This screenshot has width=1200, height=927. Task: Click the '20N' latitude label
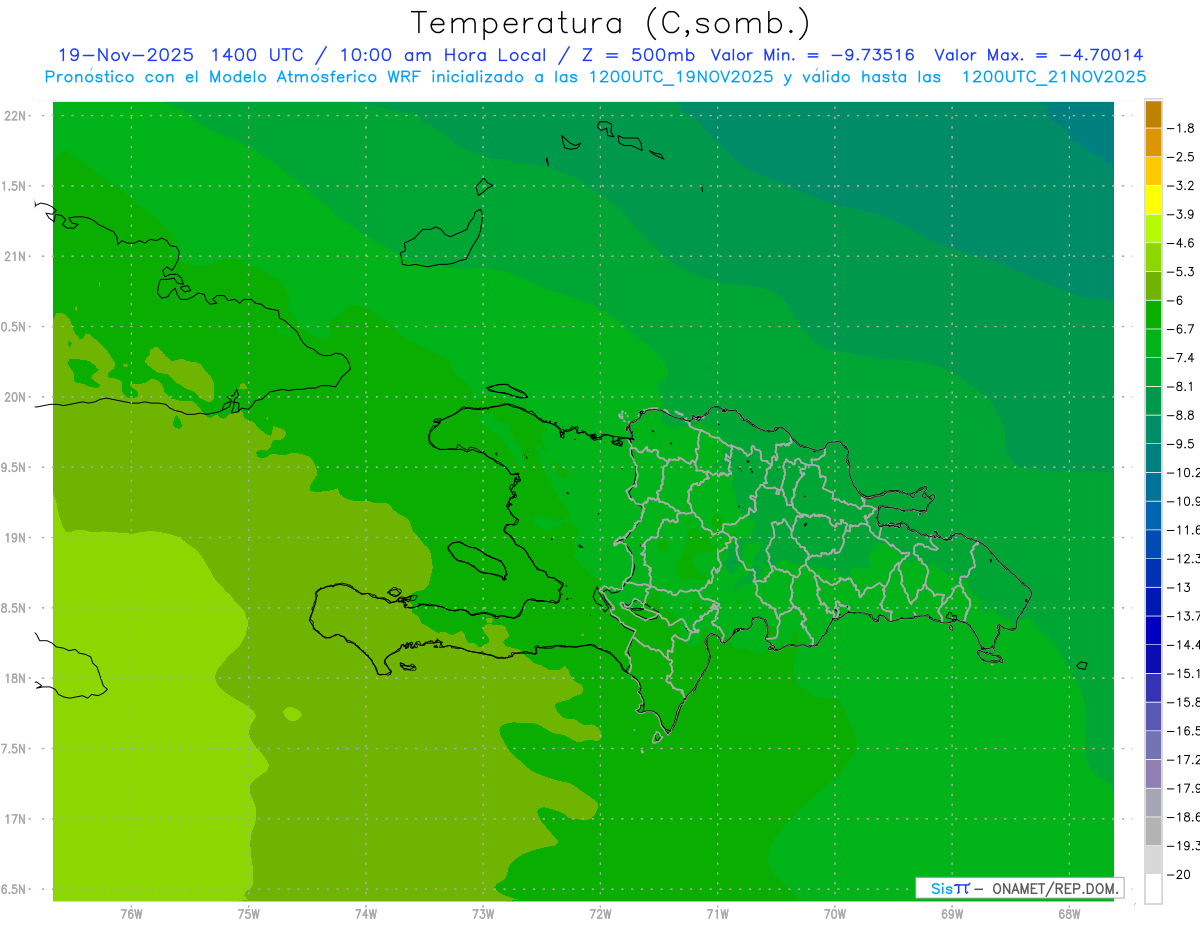15,397
